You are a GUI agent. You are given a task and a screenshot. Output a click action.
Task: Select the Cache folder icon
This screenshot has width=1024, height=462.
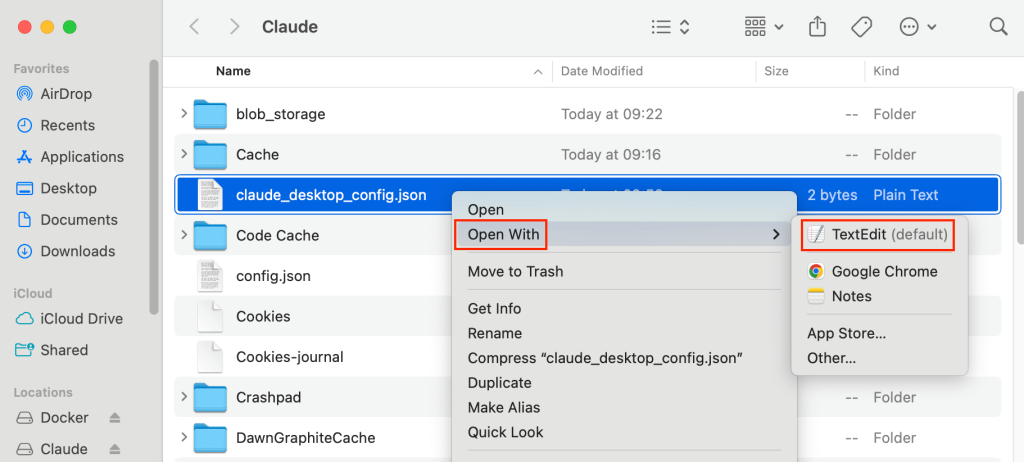point(210,154)
